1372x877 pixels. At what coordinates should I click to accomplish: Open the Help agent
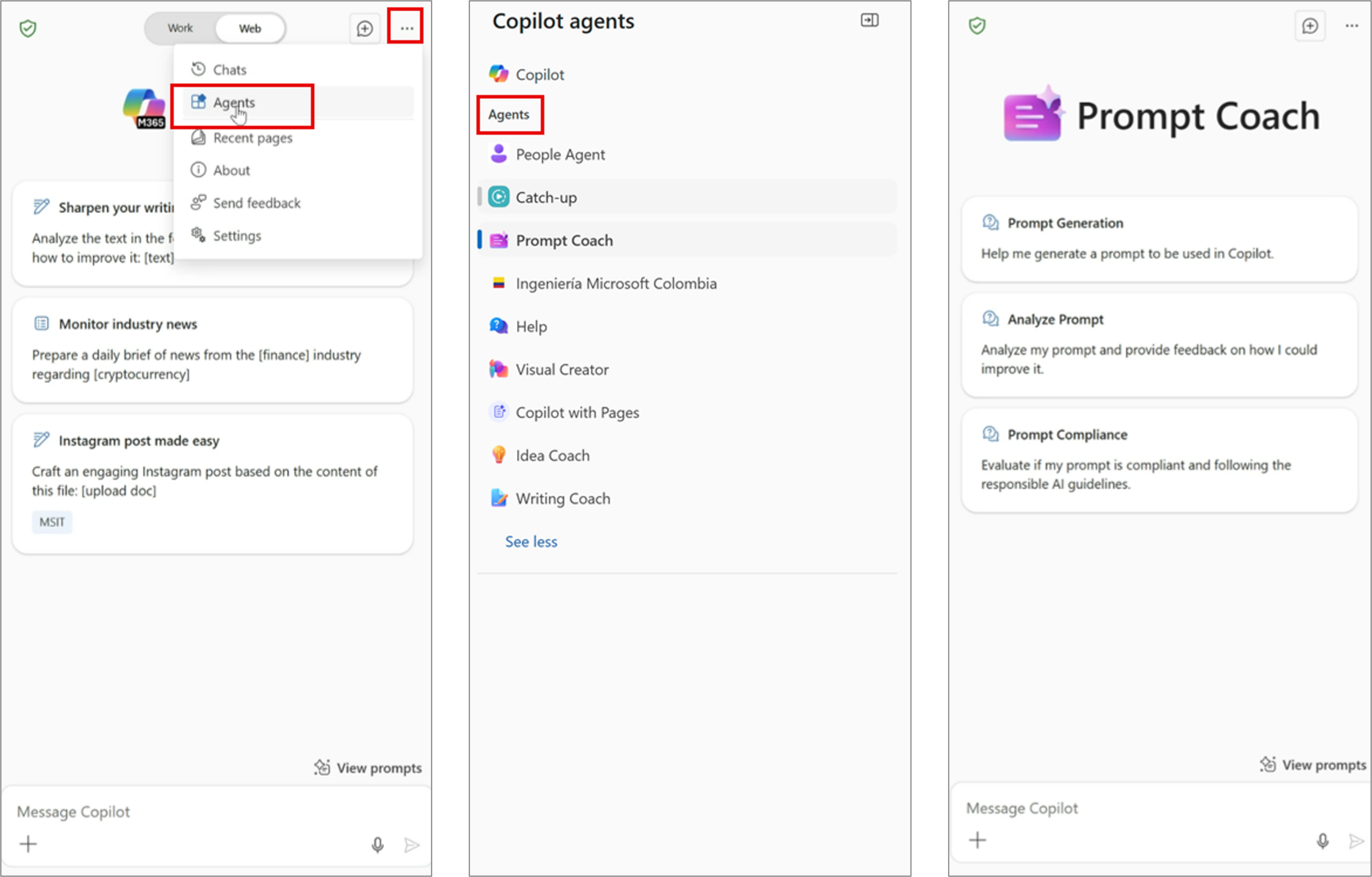click(687, 326)
